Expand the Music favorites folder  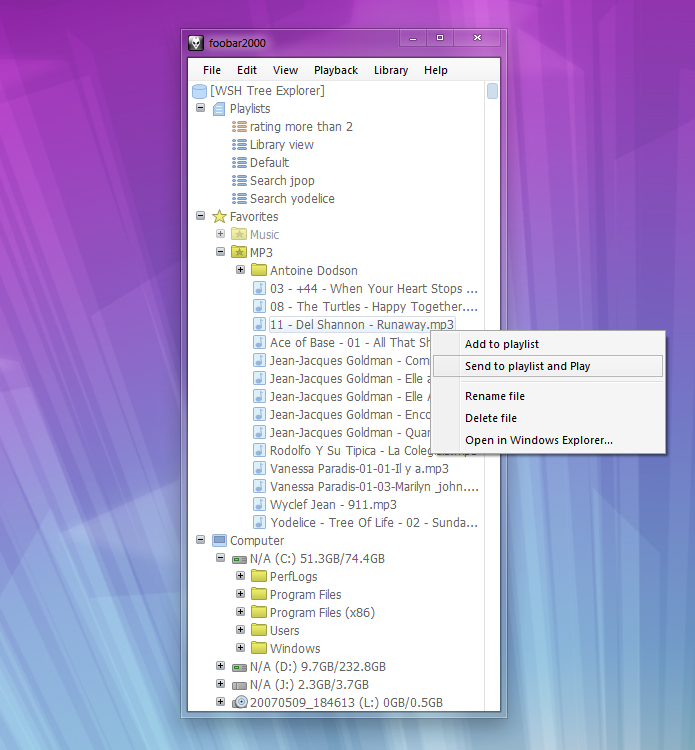221,233
